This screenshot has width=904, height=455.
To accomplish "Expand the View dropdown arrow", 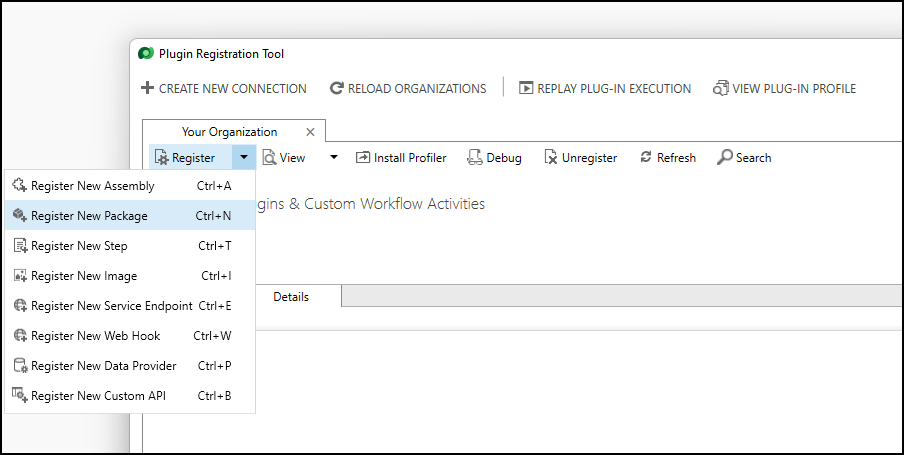I will coord(334,158).
